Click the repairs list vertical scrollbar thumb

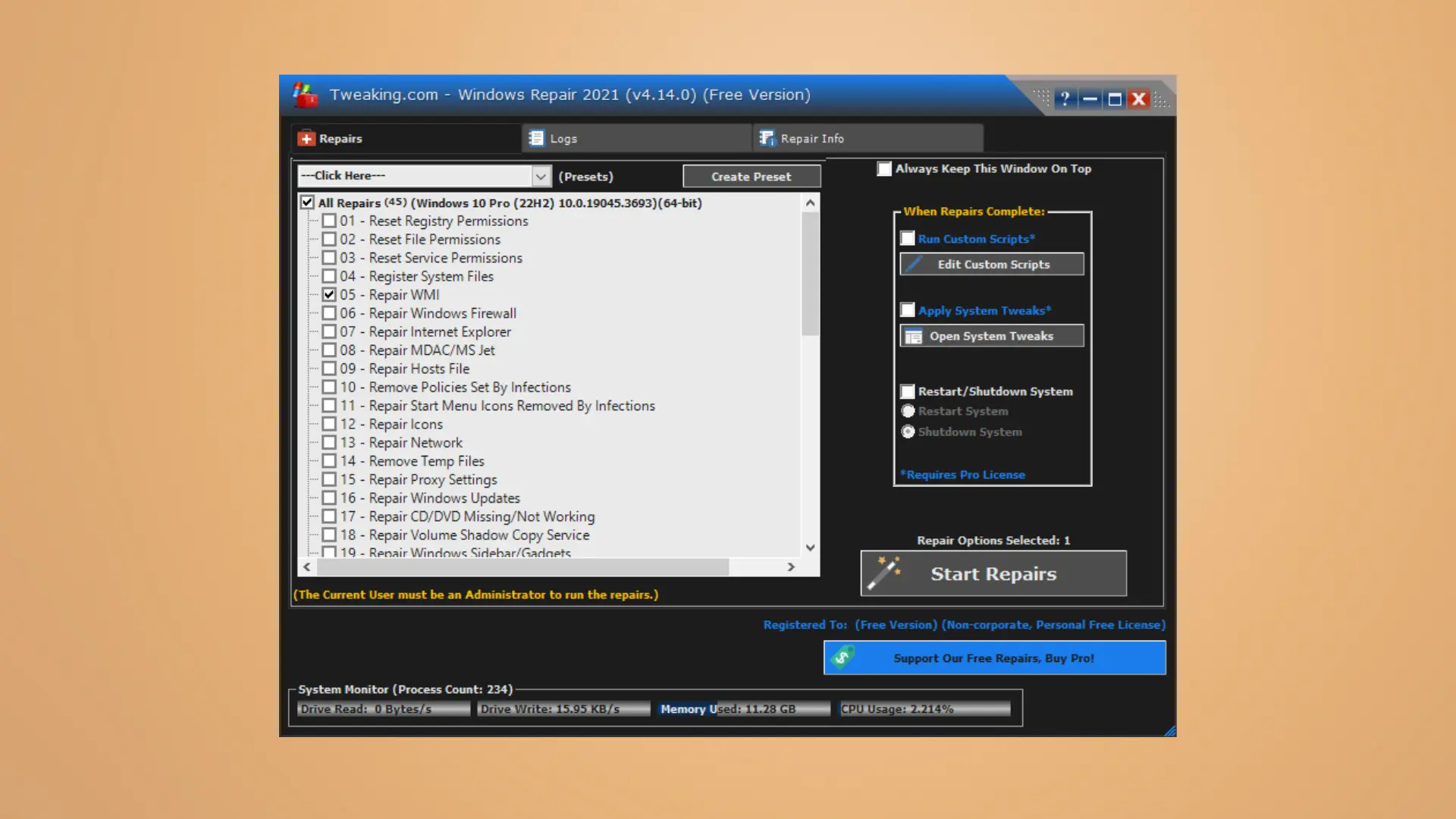pyautogui.click(x=810, y=273)
